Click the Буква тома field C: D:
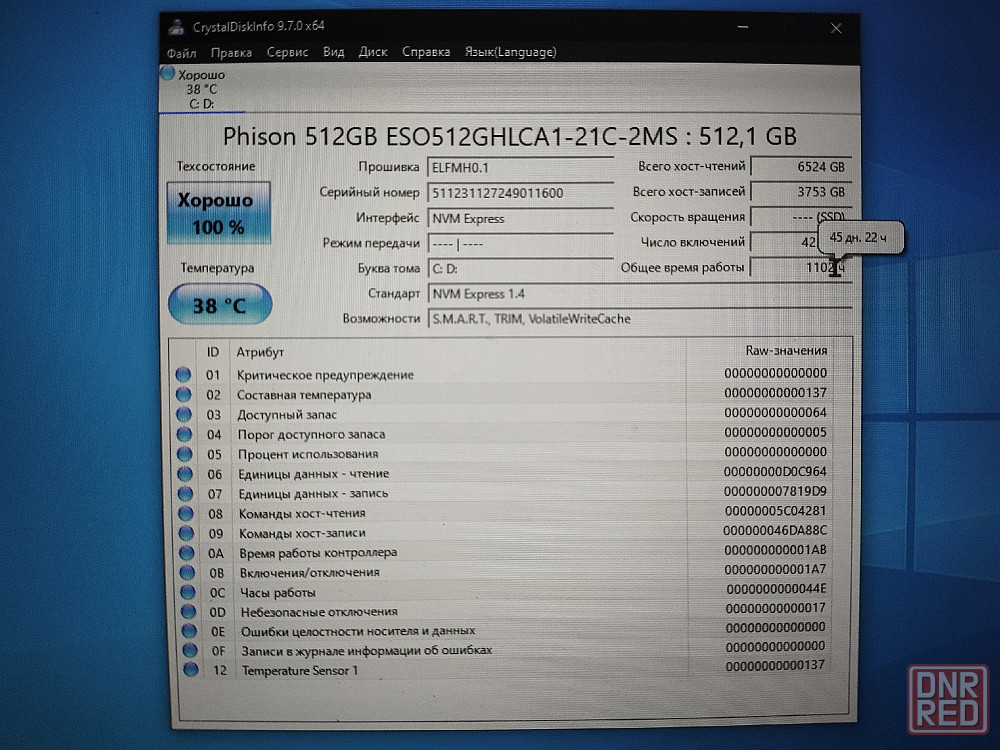 point(520,269)
